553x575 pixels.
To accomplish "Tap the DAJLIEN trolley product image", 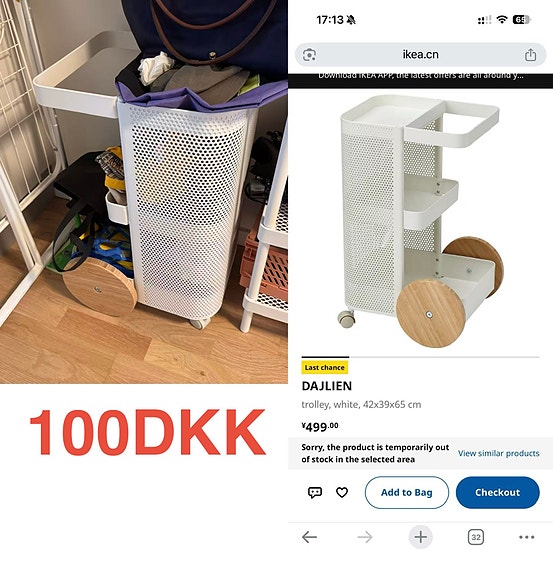I will [421, 221].
